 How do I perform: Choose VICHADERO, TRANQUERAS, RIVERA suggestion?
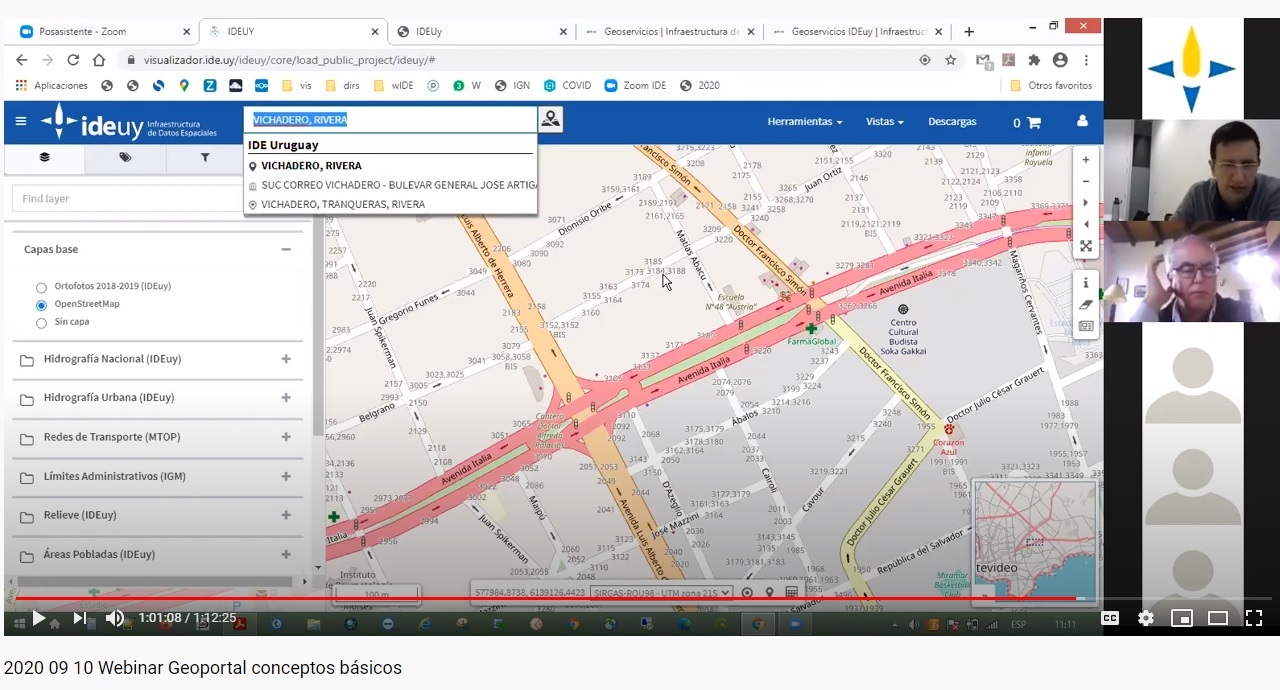391,204
